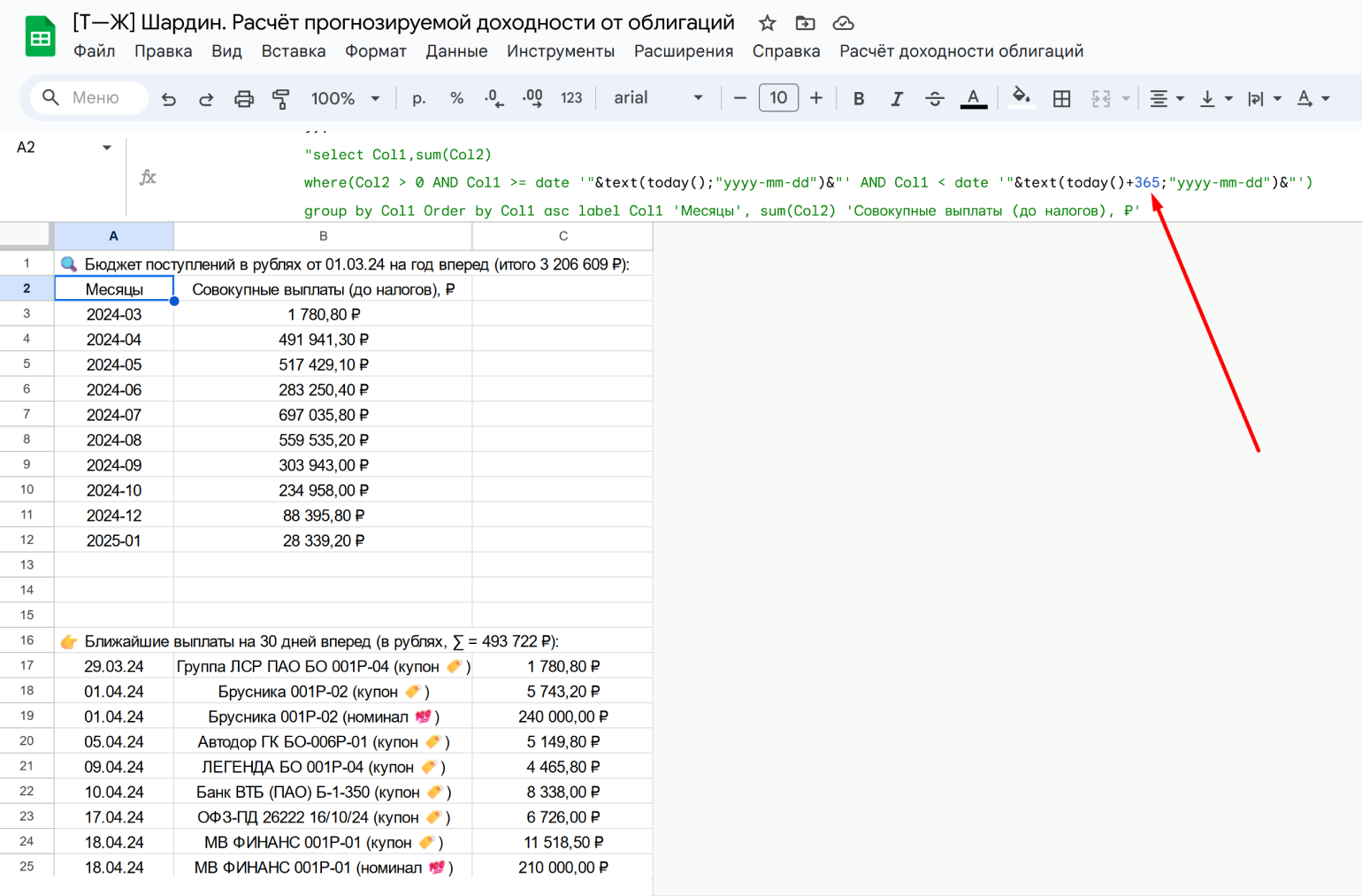Viewport: 1362px width, 896px height.
Task: Open the Правка menu
Action: pos(164,51)
